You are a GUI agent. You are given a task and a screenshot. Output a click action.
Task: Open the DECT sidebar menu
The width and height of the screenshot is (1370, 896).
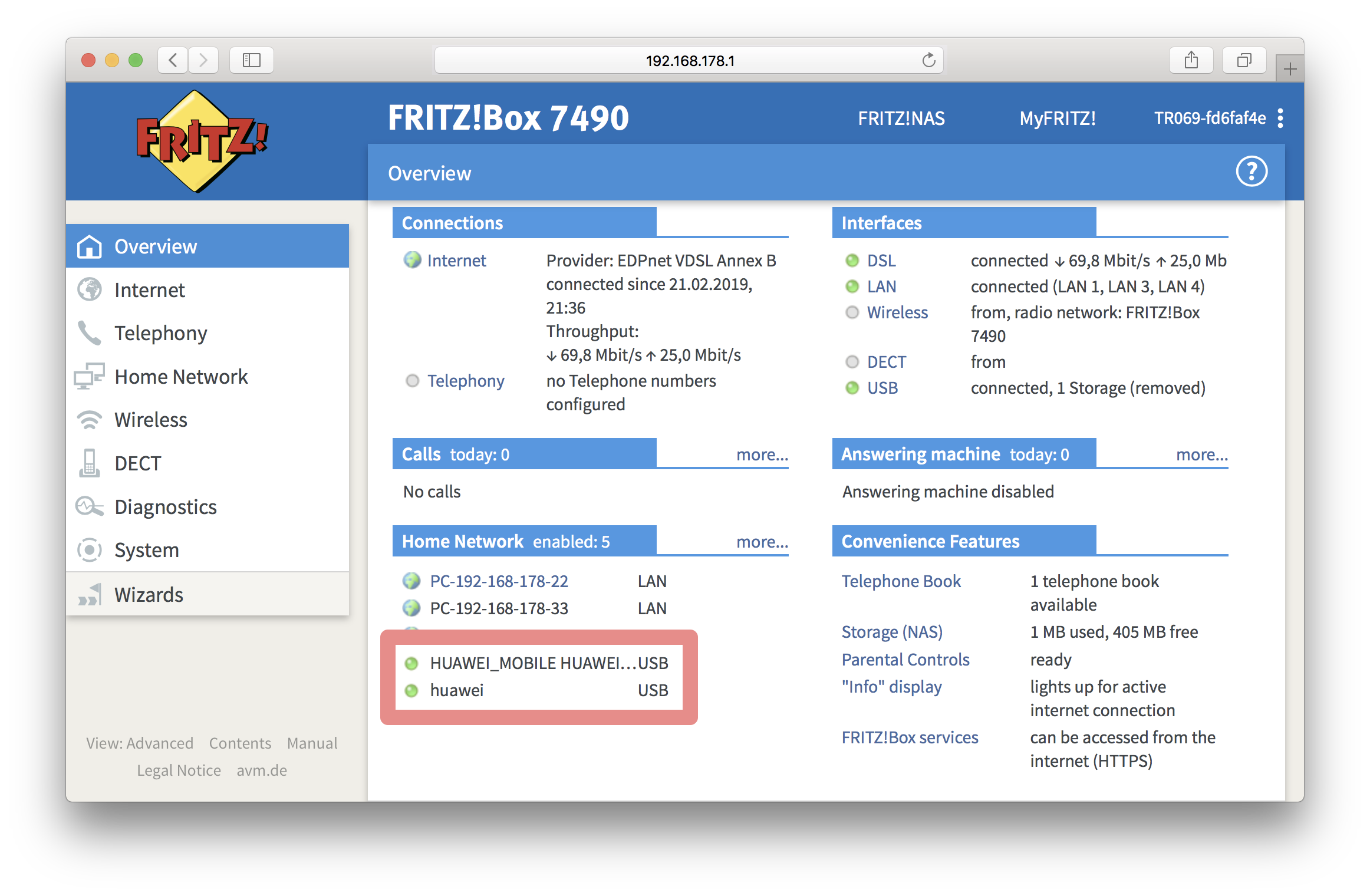(208, 463)
